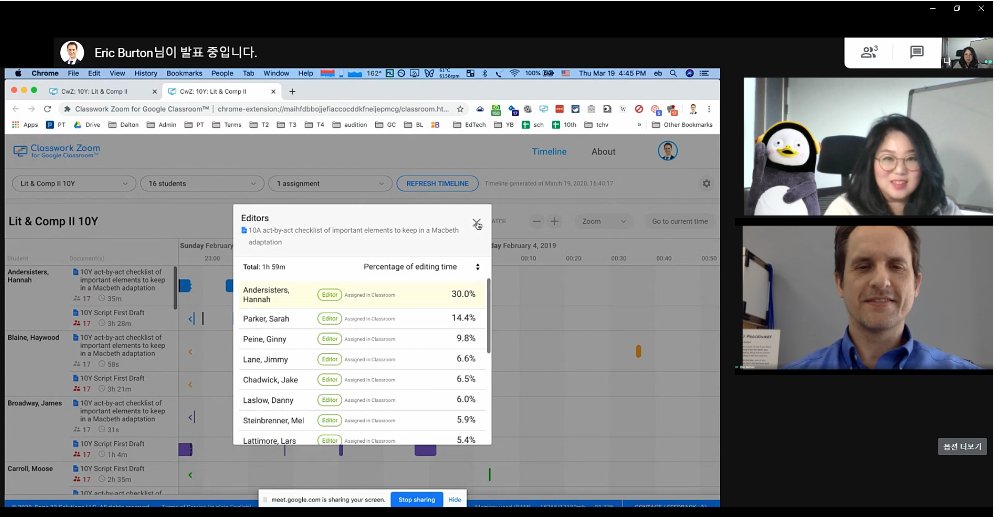Screen dimensions: 996x517
Task: Open a new Chrome tab with plus
Action: pyautogui.click(x=292, y=91)
